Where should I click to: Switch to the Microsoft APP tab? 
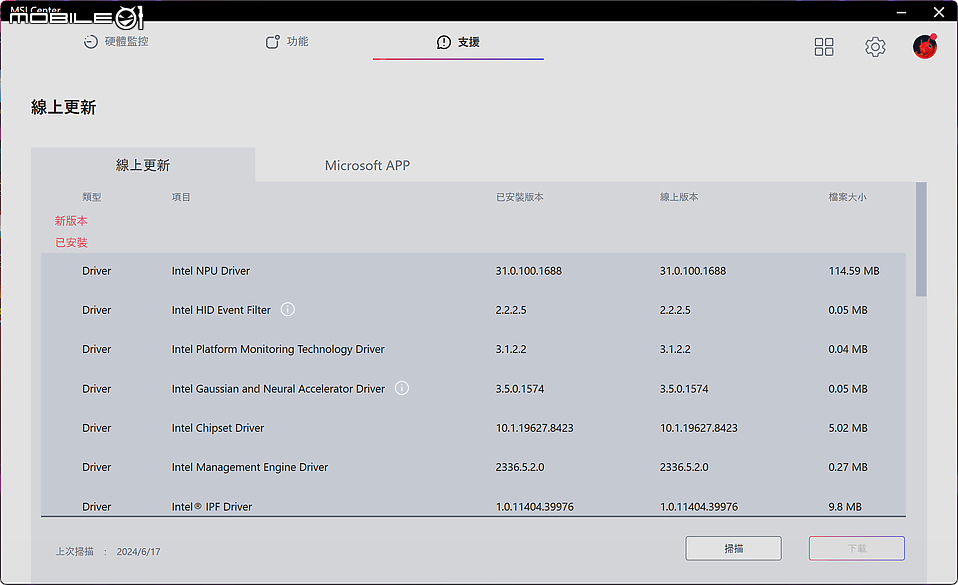(x=367, y=165)
